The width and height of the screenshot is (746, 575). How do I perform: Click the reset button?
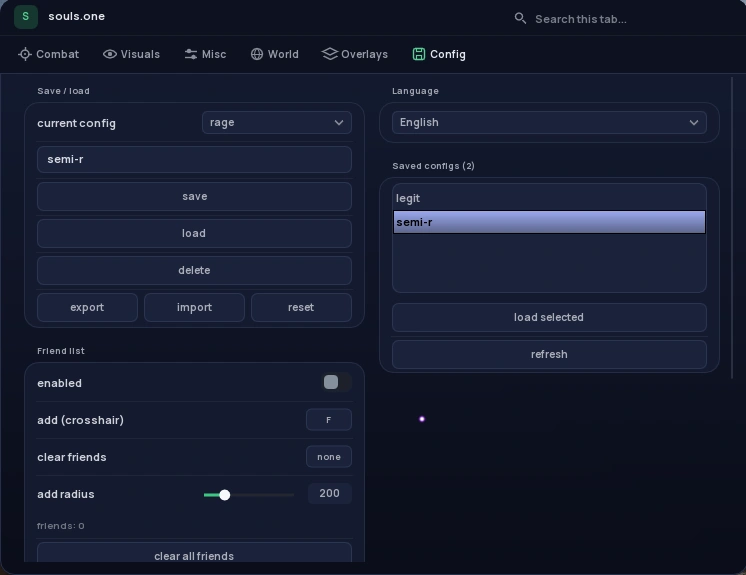[302, 308]
